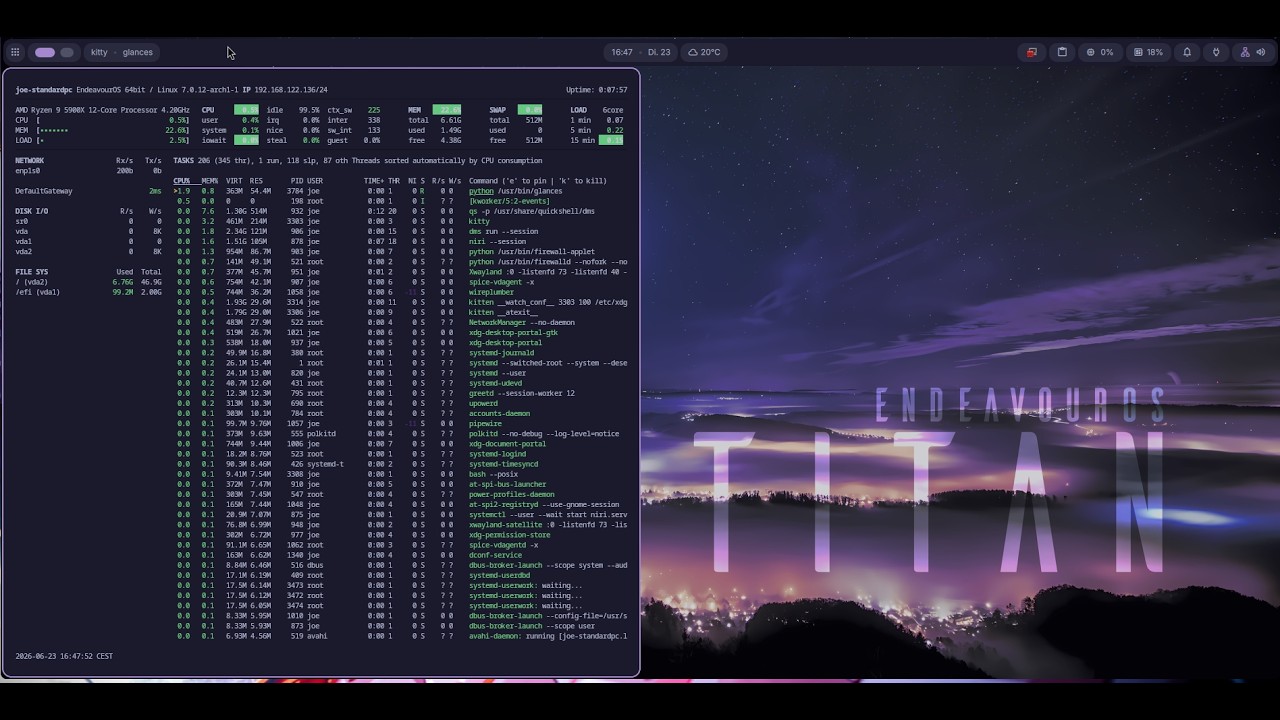Click the enp1s0 network interface

click(x=28, y=170)
